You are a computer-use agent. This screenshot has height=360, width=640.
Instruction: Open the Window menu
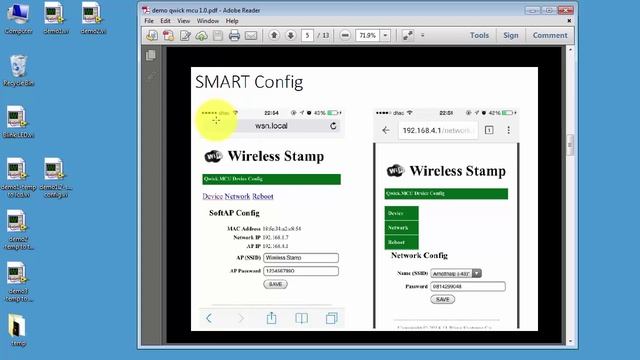coord(208,21)
